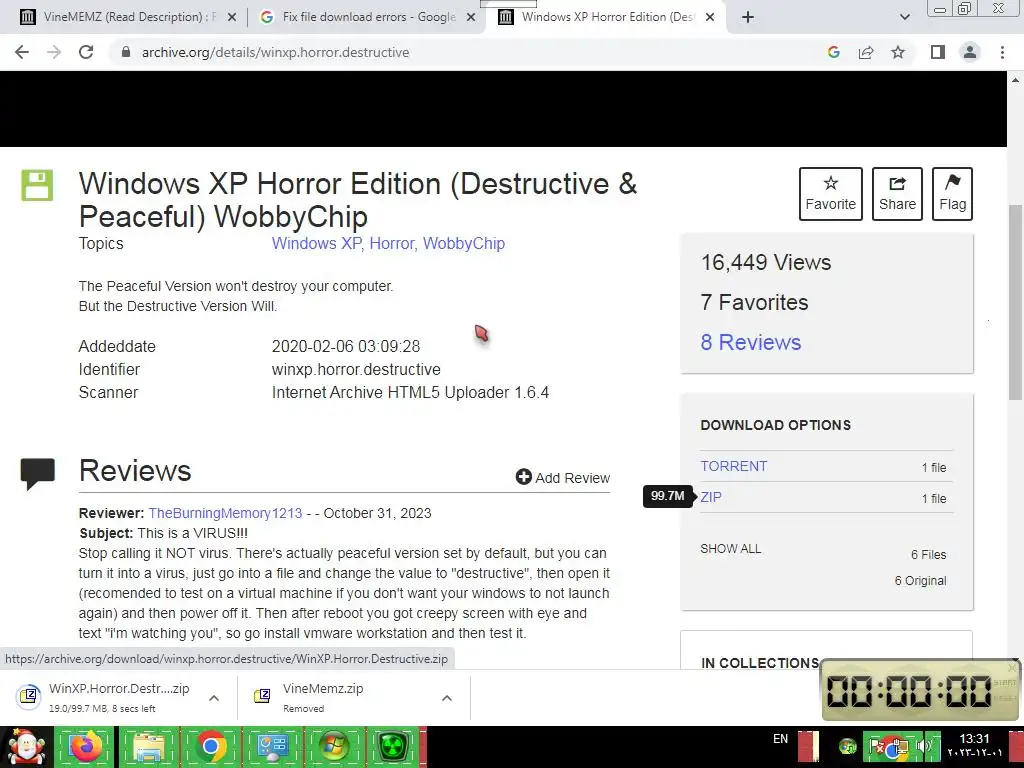The width and height of the screenshot is (1024, 768).
Task: Expand WinXP.Horror download options chevron
Action: point(214,698)
